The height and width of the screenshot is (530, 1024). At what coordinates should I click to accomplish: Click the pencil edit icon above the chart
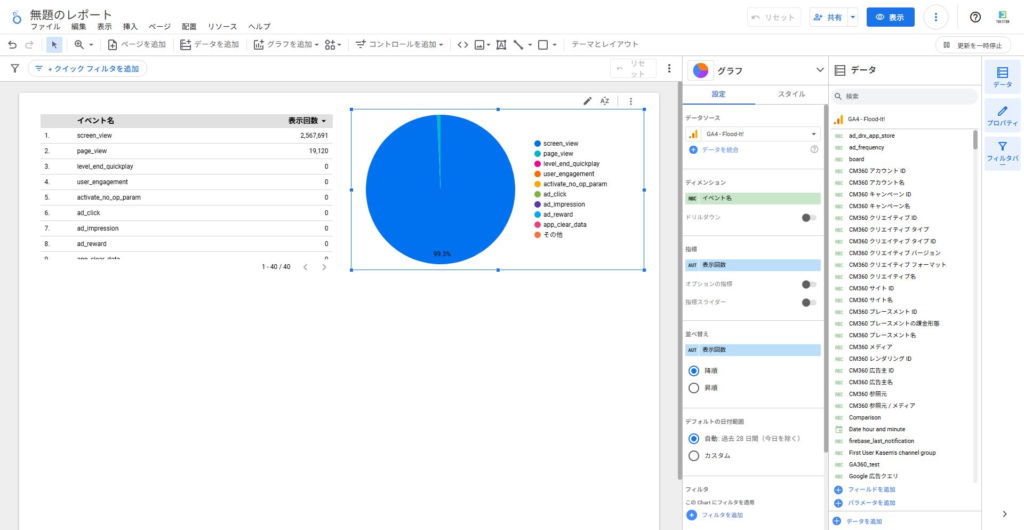click(x=587, y=101)
